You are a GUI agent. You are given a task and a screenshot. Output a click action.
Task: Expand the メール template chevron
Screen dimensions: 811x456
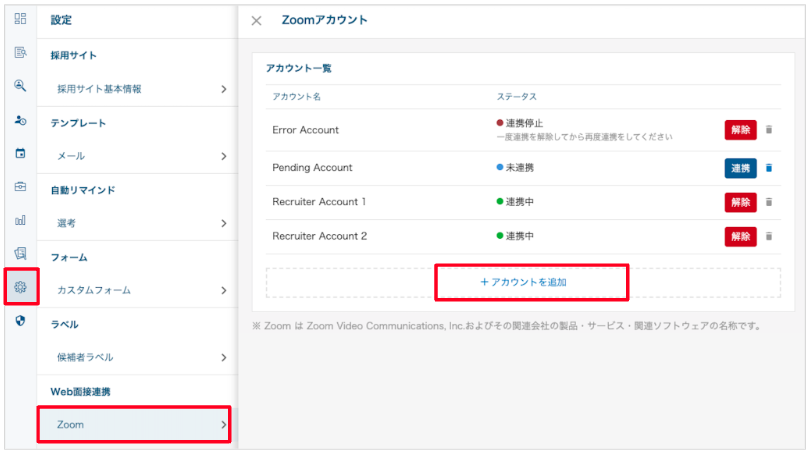click(x=223, y=157)
